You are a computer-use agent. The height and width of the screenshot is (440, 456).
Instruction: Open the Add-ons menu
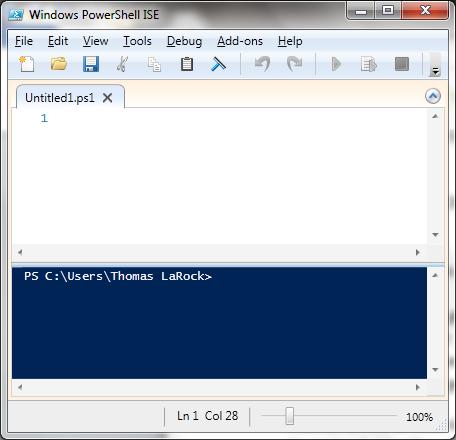(240, 41)
